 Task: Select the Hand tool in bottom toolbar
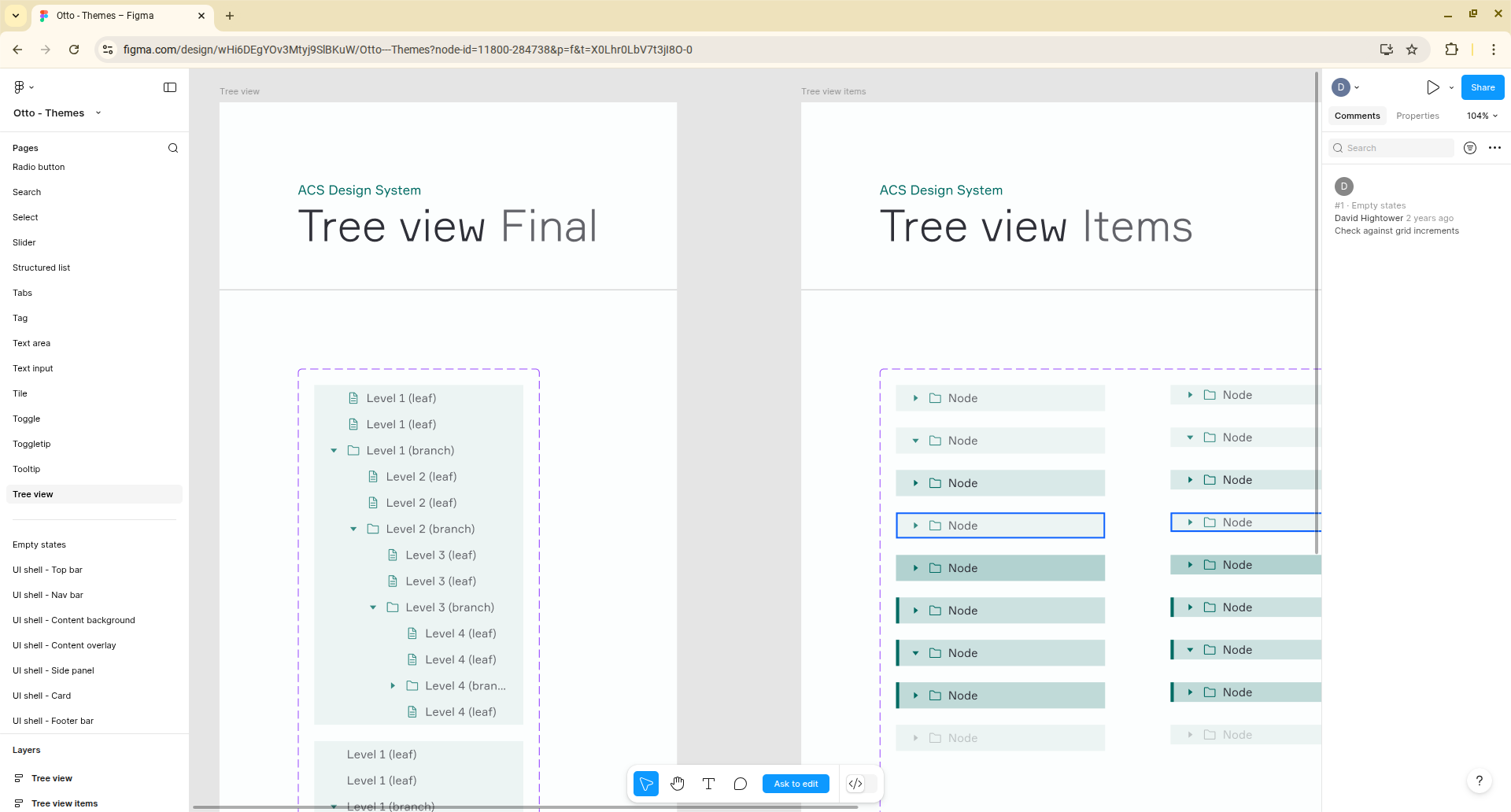677,784
